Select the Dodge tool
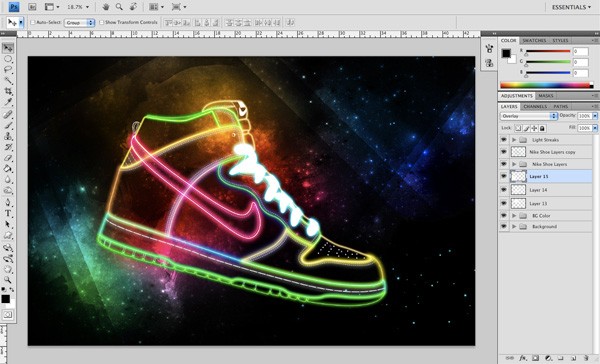Viewport: 600px width, 364px height. click(x=8, y=190)
